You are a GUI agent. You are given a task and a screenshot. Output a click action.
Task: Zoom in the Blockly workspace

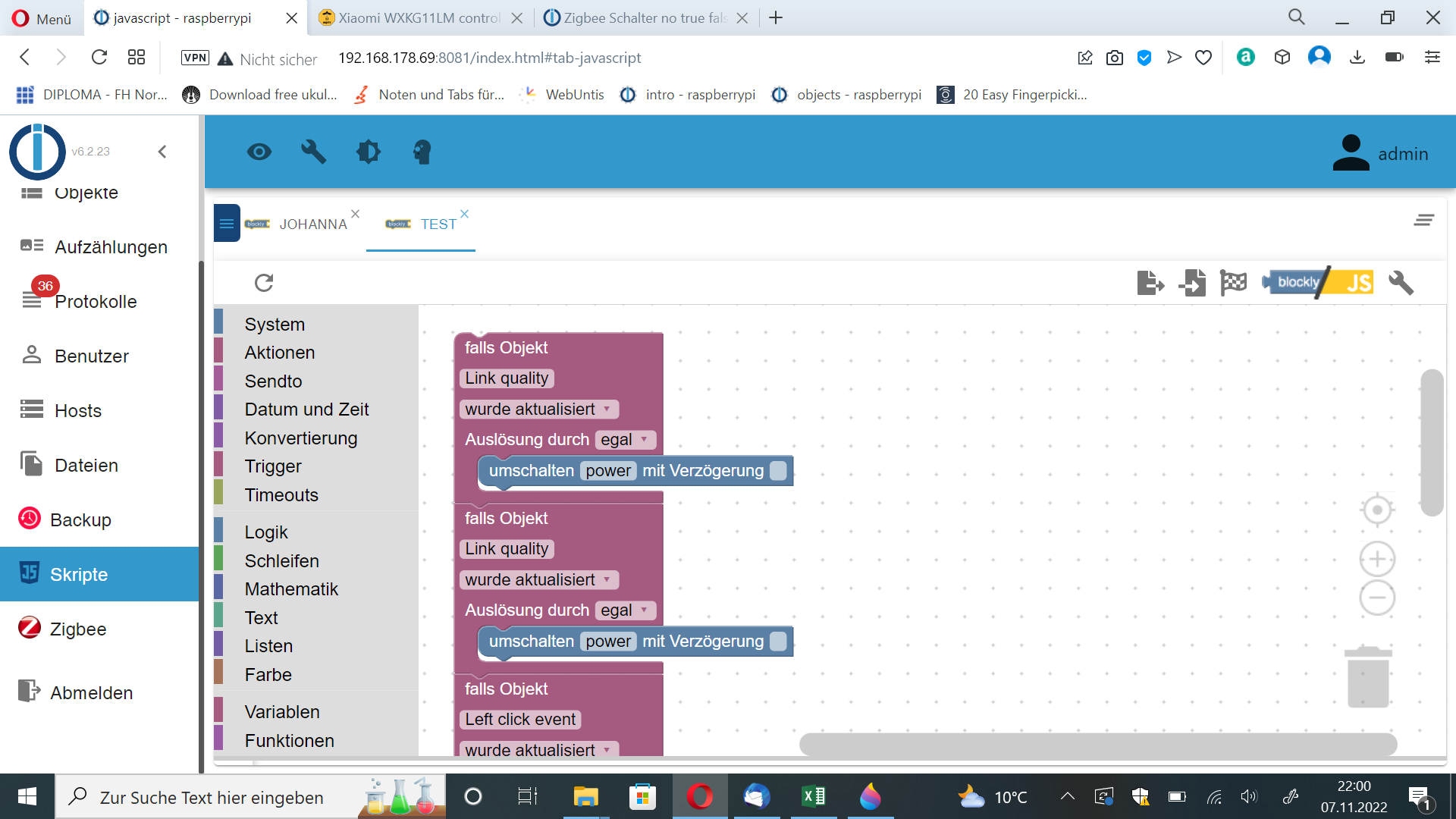1377,560
